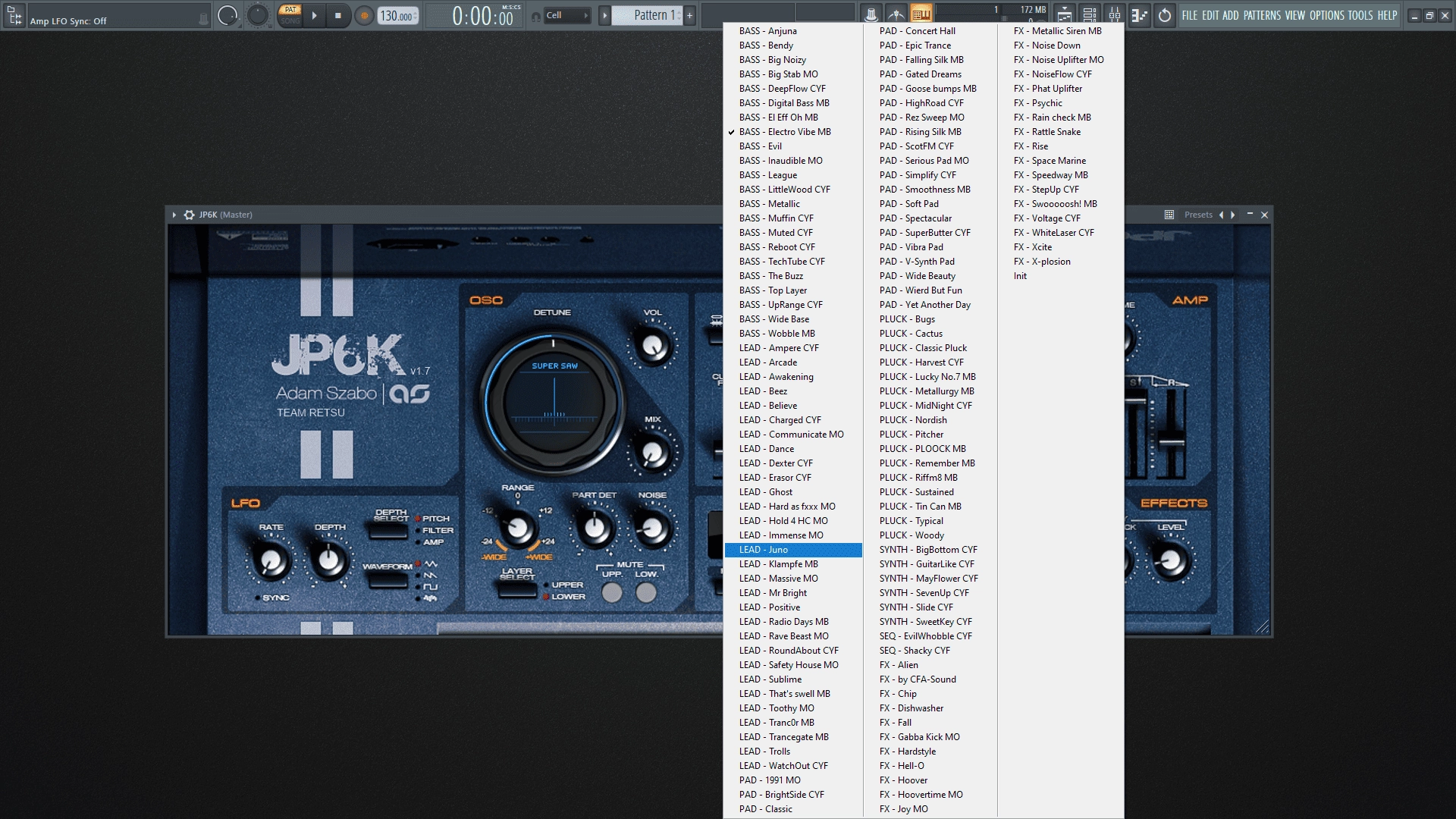Click the LFO DEPTH knob

click(329, 561)
